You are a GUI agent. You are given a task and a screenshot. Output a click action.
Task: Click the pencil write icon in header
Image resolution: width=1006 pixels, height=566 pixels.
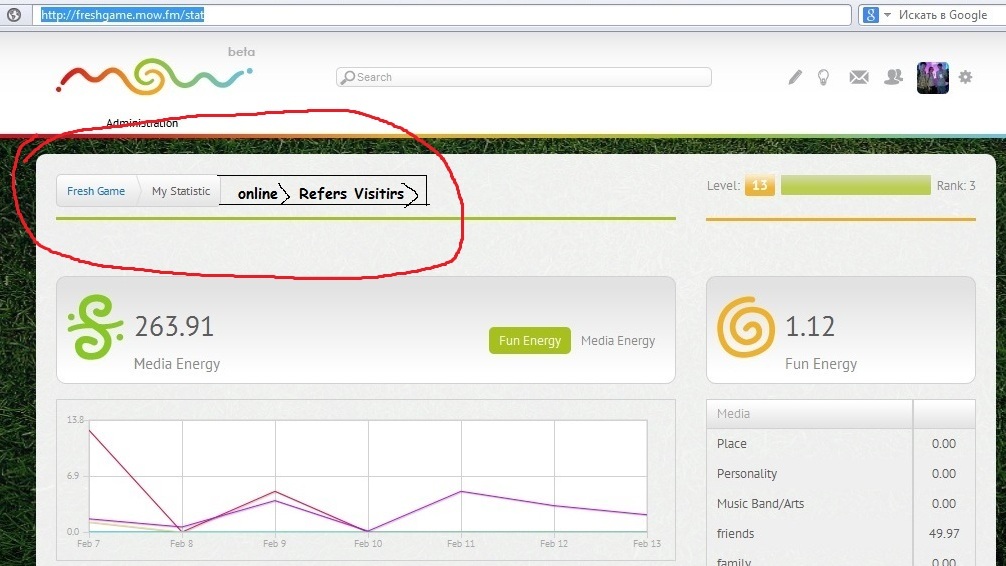point(795,78)
